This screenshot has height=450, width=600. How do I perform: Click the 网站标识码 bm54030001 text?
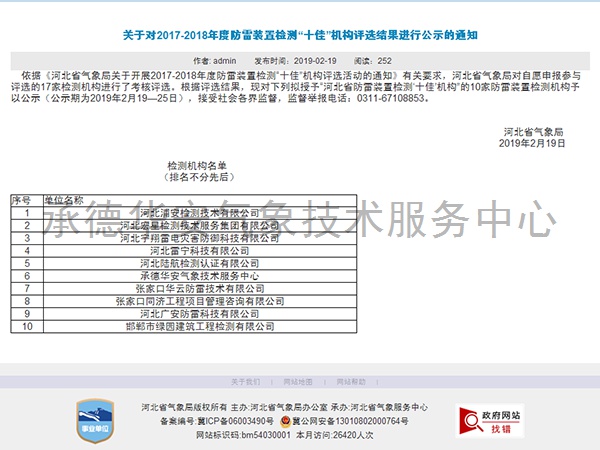tap(243, 435)
